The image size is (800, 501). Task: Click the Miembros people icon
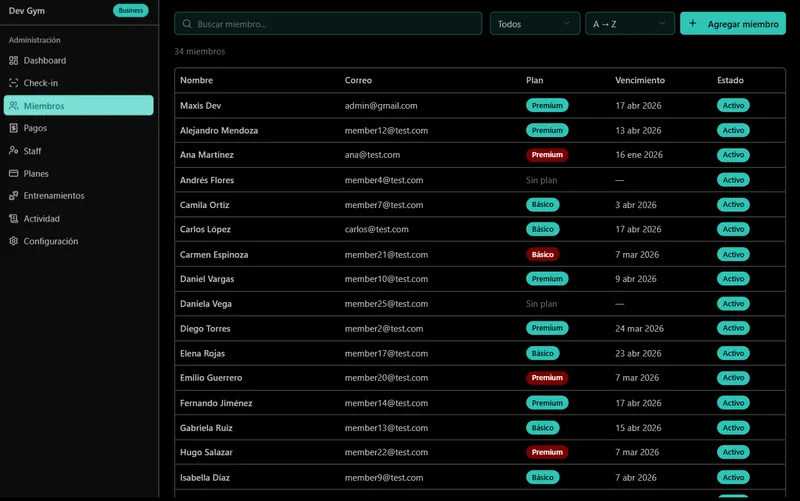pyautogui.click(x=14, y=106)
